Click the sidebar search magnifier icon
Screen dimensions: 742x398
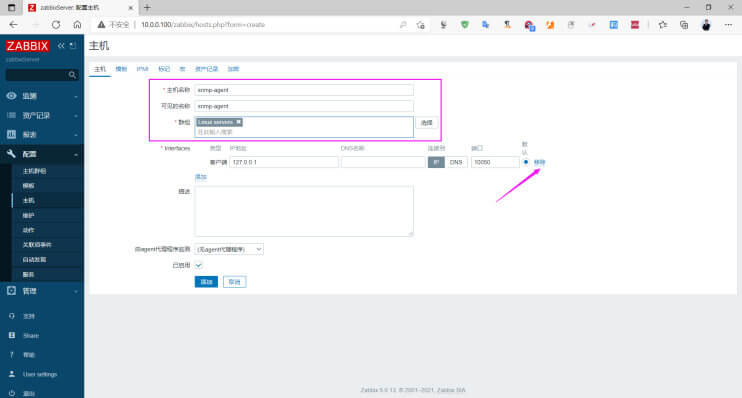[72, 75]
